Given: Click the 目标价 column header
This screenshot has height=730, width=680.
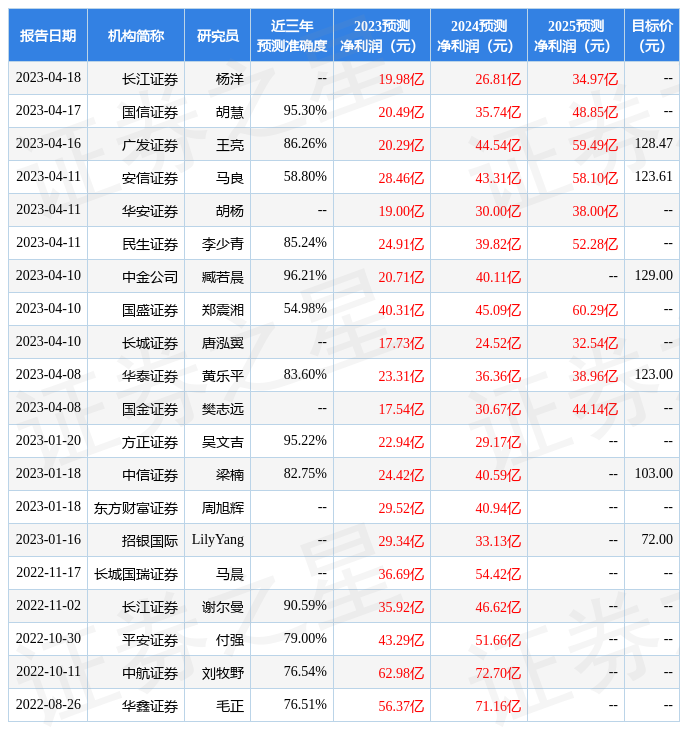Looking at the screenshot, I should pos(652,35).
